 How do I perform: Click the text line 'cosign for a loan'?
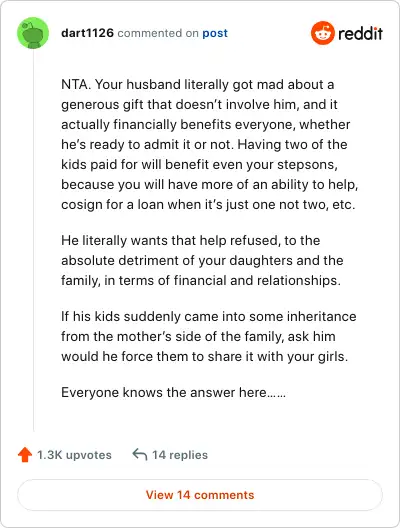click(x=208, y=204)
